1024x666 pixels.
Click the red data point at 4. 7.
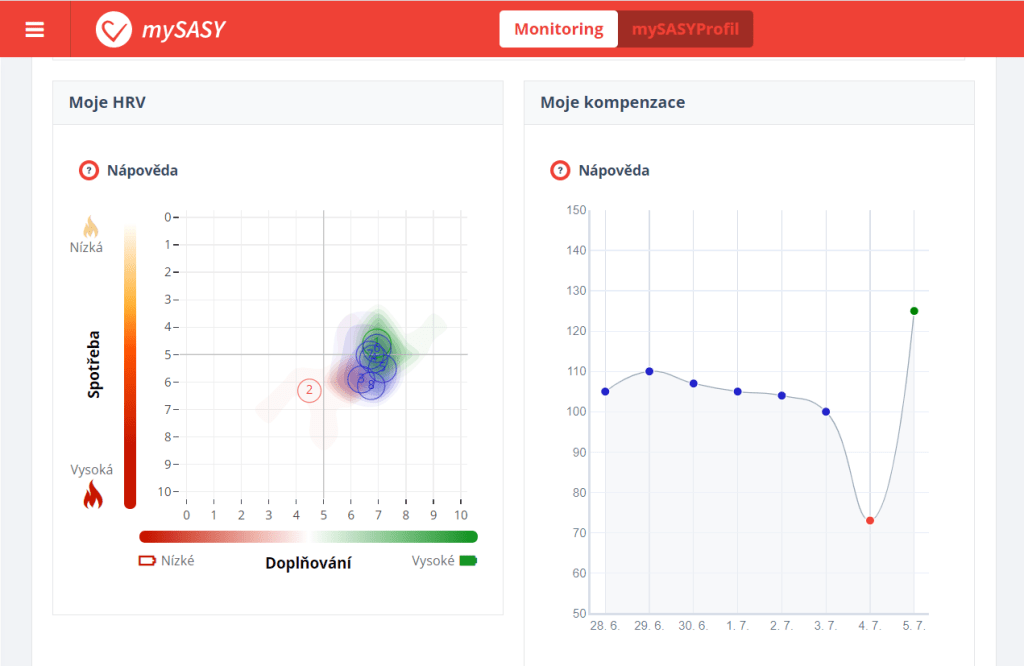coord(870,521)
